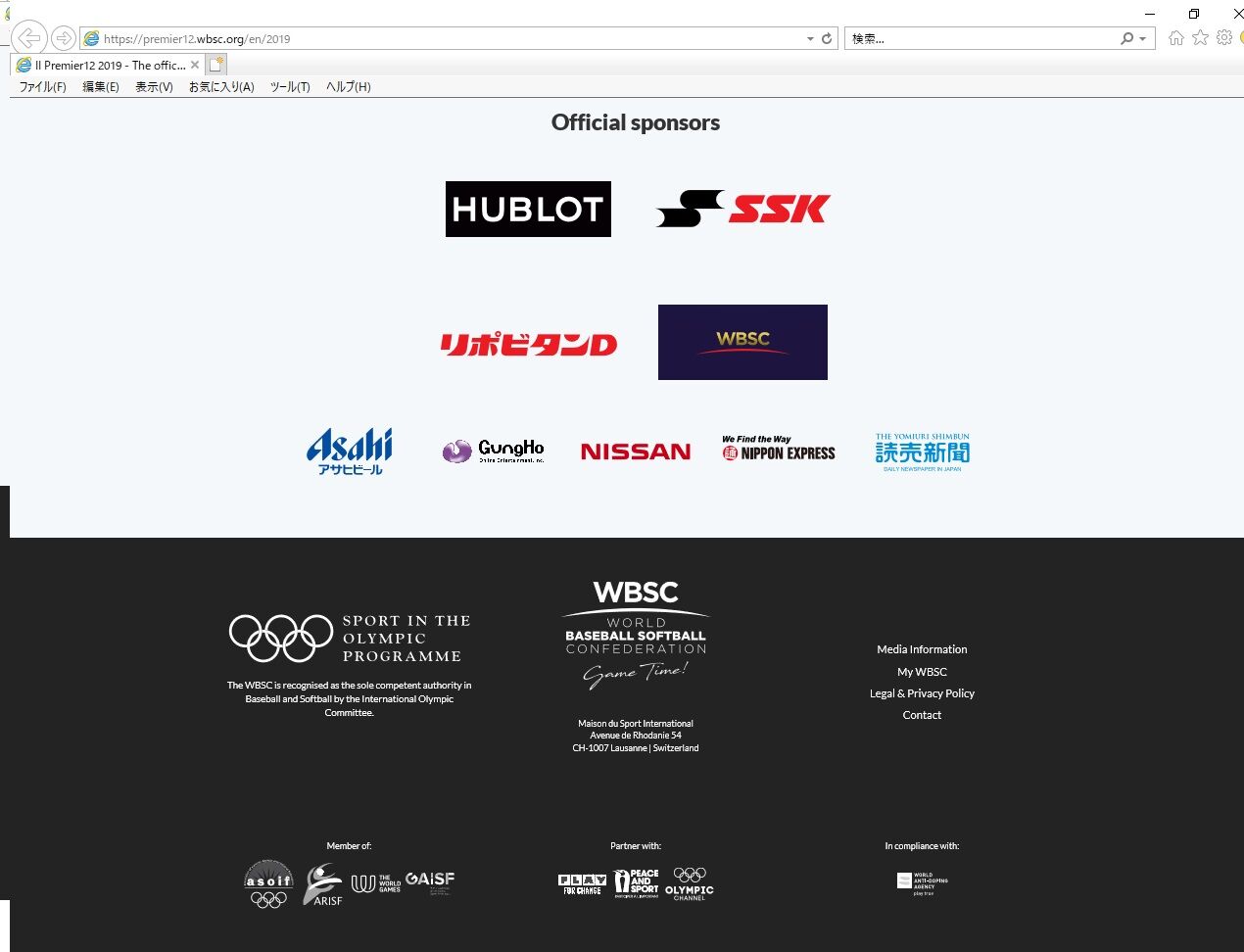Click the WBSC dark blue sponsor tile
Viewport: 1244px width, 952px height.
pyautogui.click(x=742, y=342)
